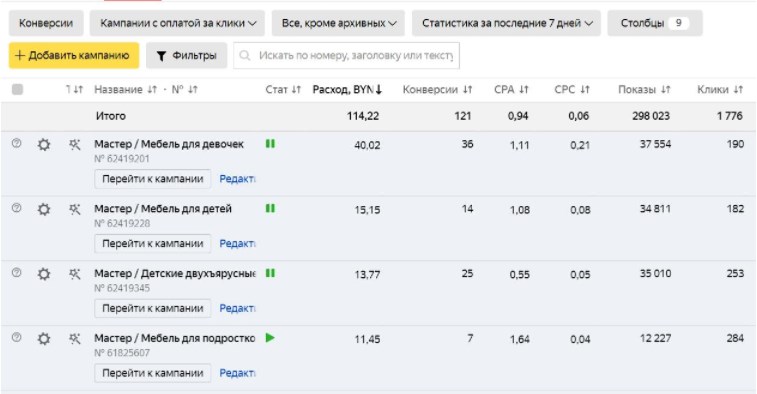Click the question mark icon for Мебель для детей

click(x=16, y=208)
